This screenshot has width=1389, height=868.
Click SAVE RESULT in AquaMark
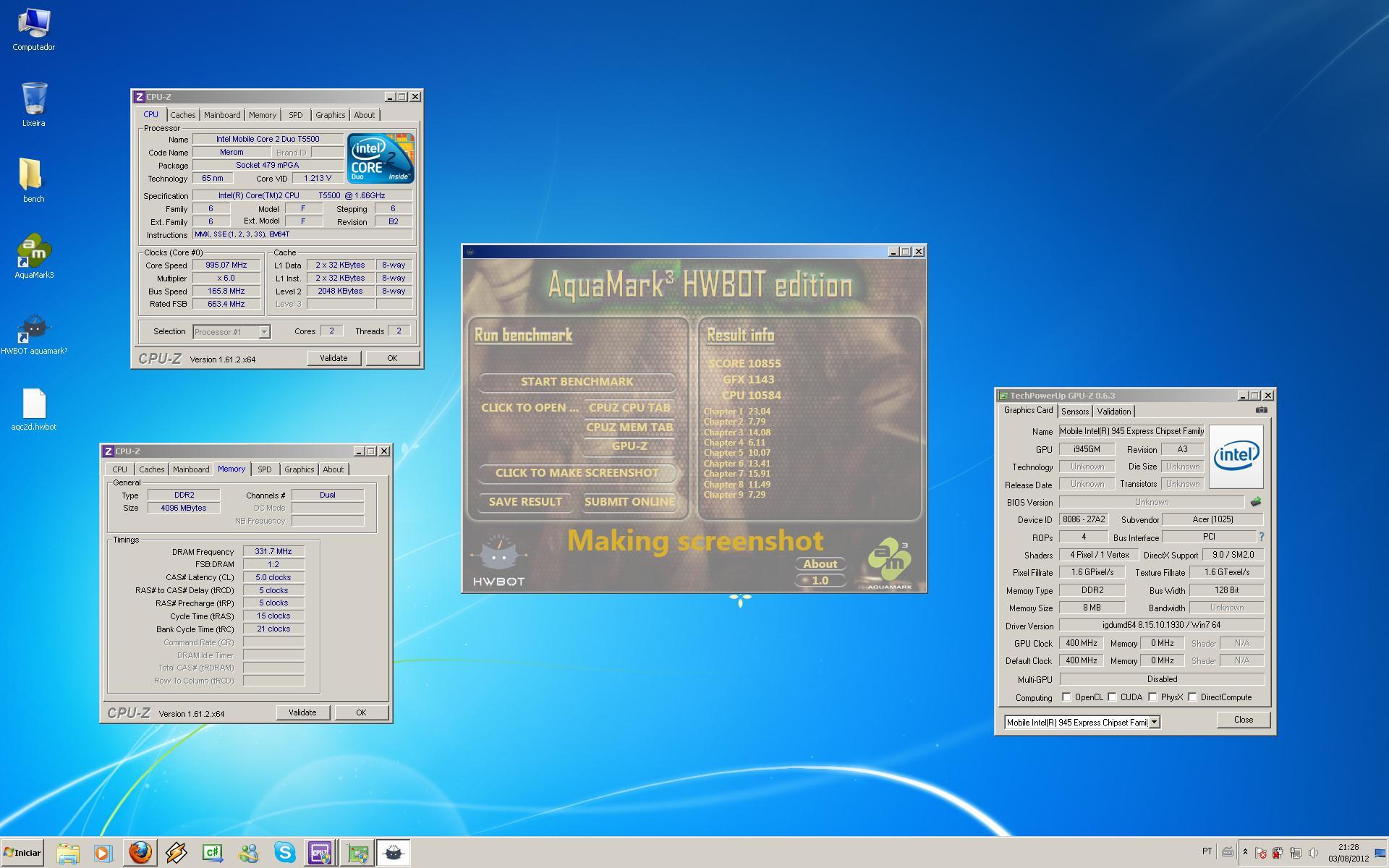pos(525,501)
